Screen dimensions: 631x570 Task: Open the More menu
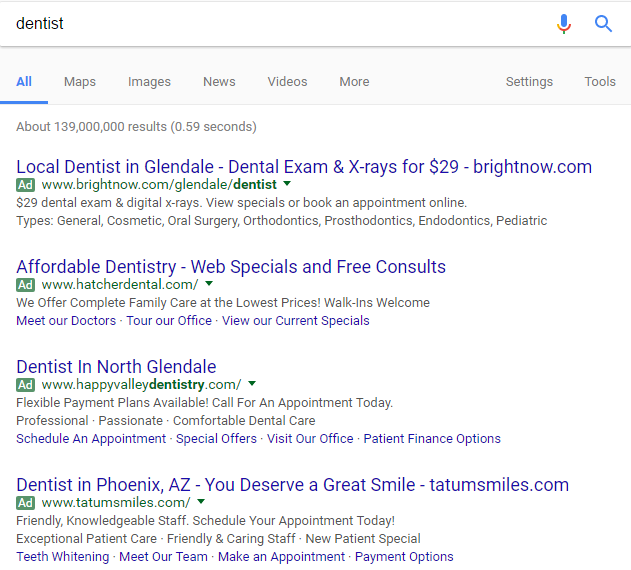354,82
